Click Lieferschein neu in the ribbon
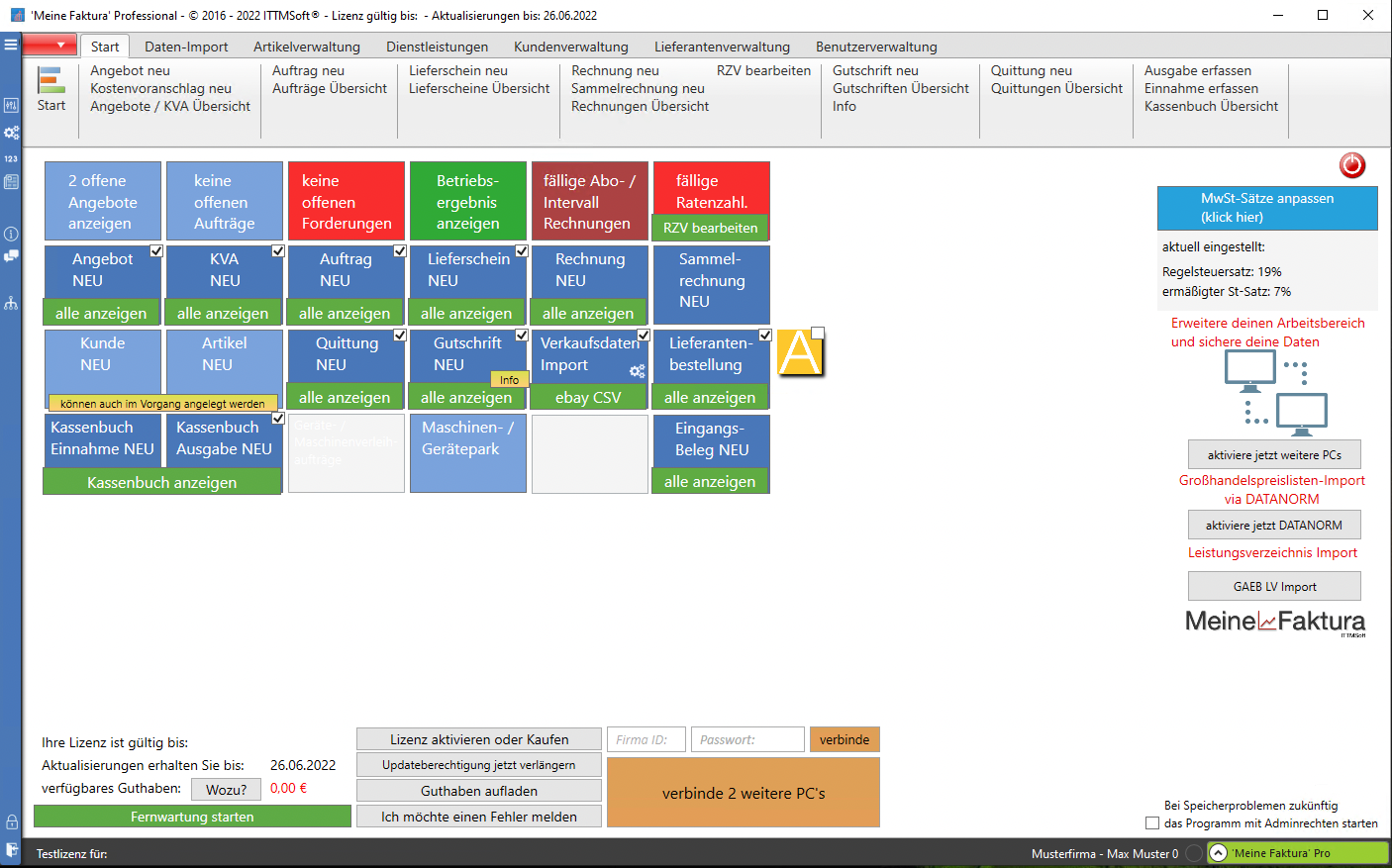Image resolution: width=1392 pixels, height=868 pixels. click(458, 70)
